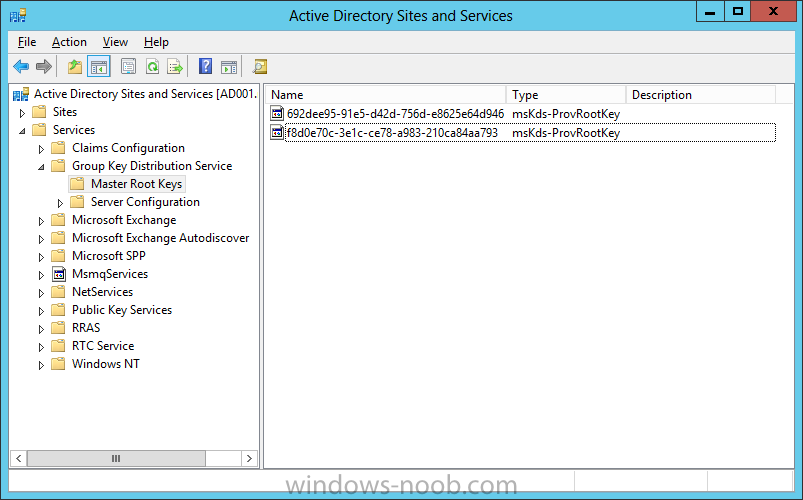
Task: Click the Master Root Keys folder icon
Action: point(77,183)
